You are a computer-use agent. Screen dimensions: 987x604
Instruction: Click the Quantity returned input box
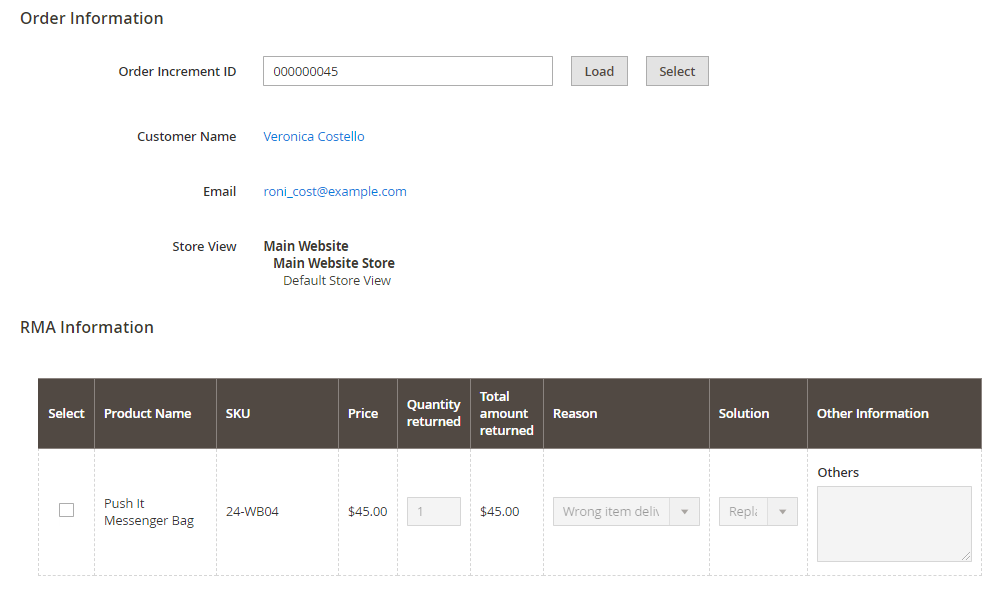click(x=433, y=512)
